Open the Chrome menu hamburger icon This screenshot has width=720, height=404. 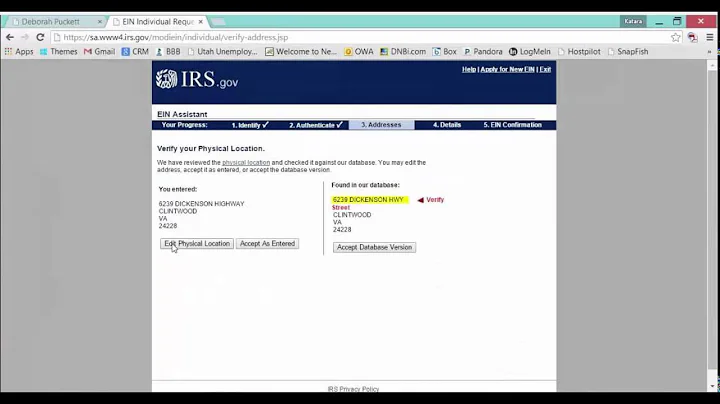coord(709,38)
